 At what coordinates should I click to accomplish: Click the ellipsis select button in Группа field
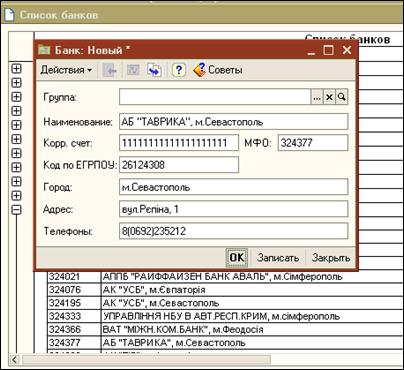pos(317,97)
